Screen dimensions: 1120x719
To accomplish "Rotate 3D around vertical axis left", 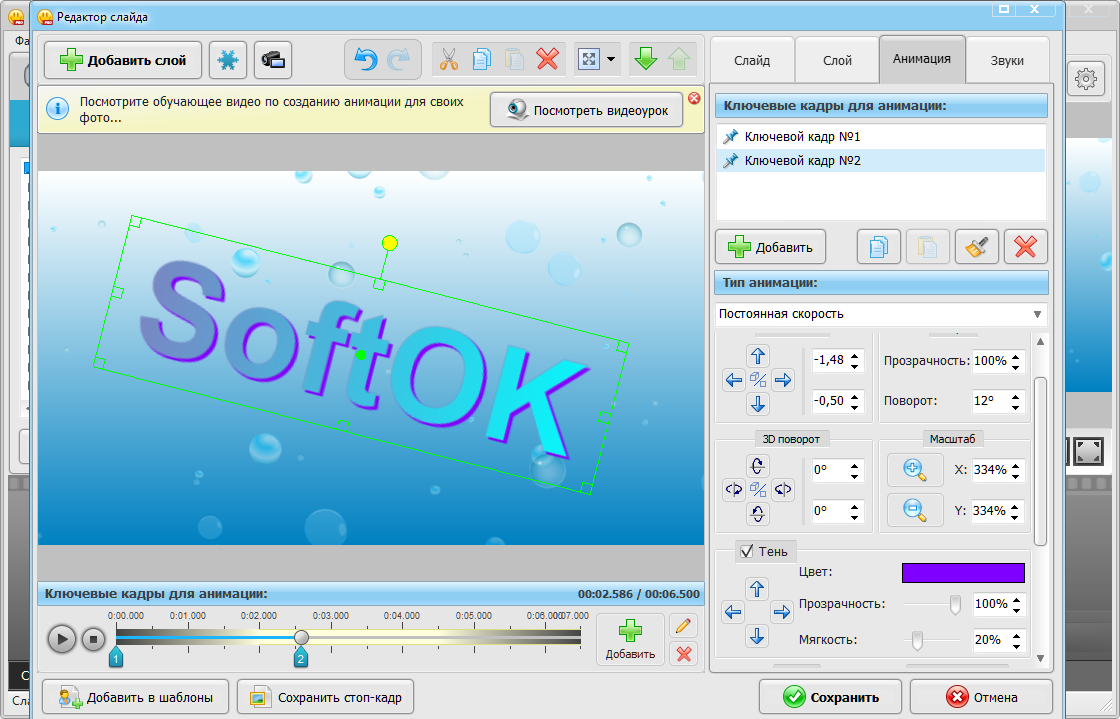I will tap(734, 490).
